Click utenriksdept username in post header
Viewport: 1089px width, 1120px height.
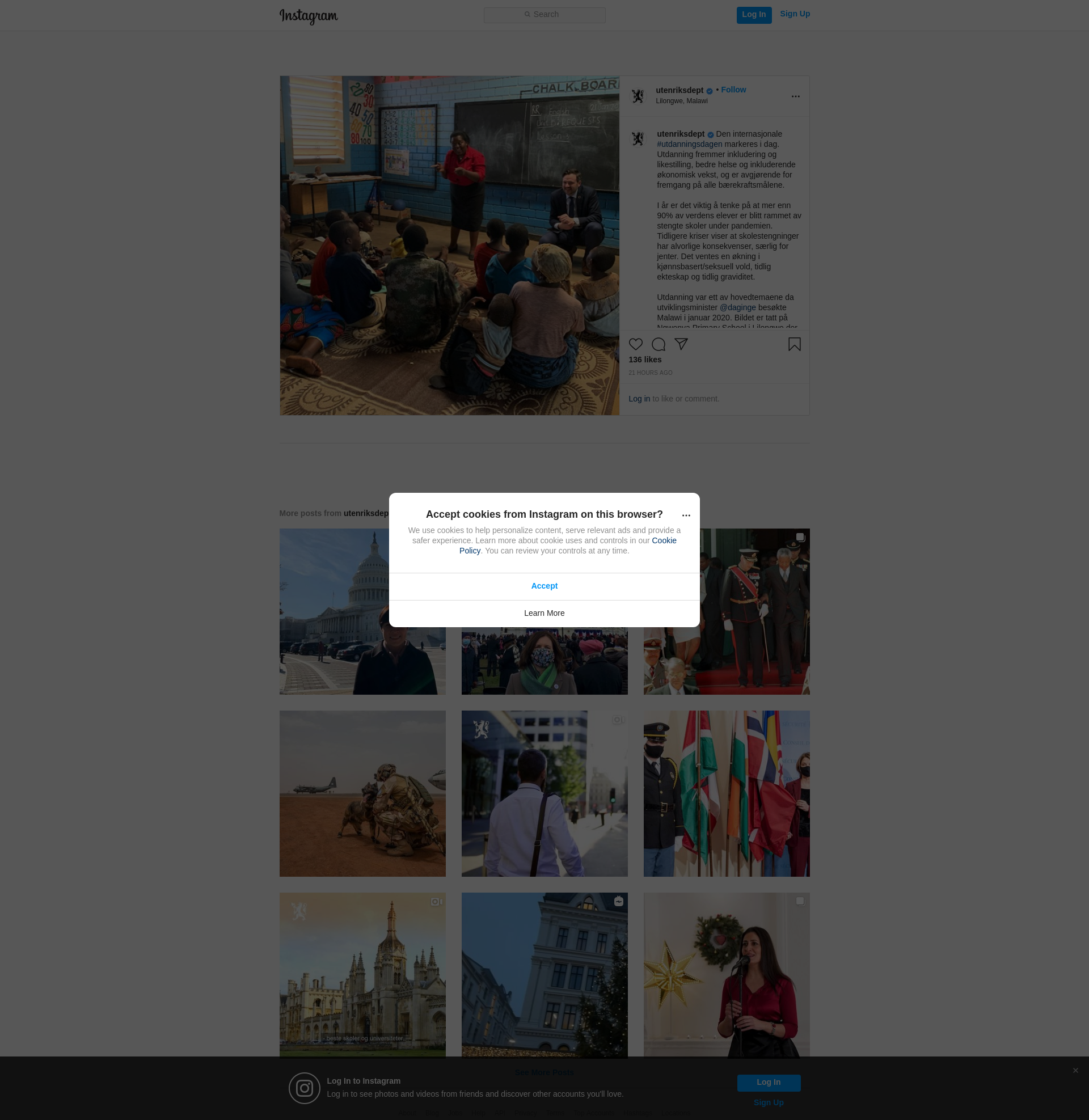(x=679, y=90)
